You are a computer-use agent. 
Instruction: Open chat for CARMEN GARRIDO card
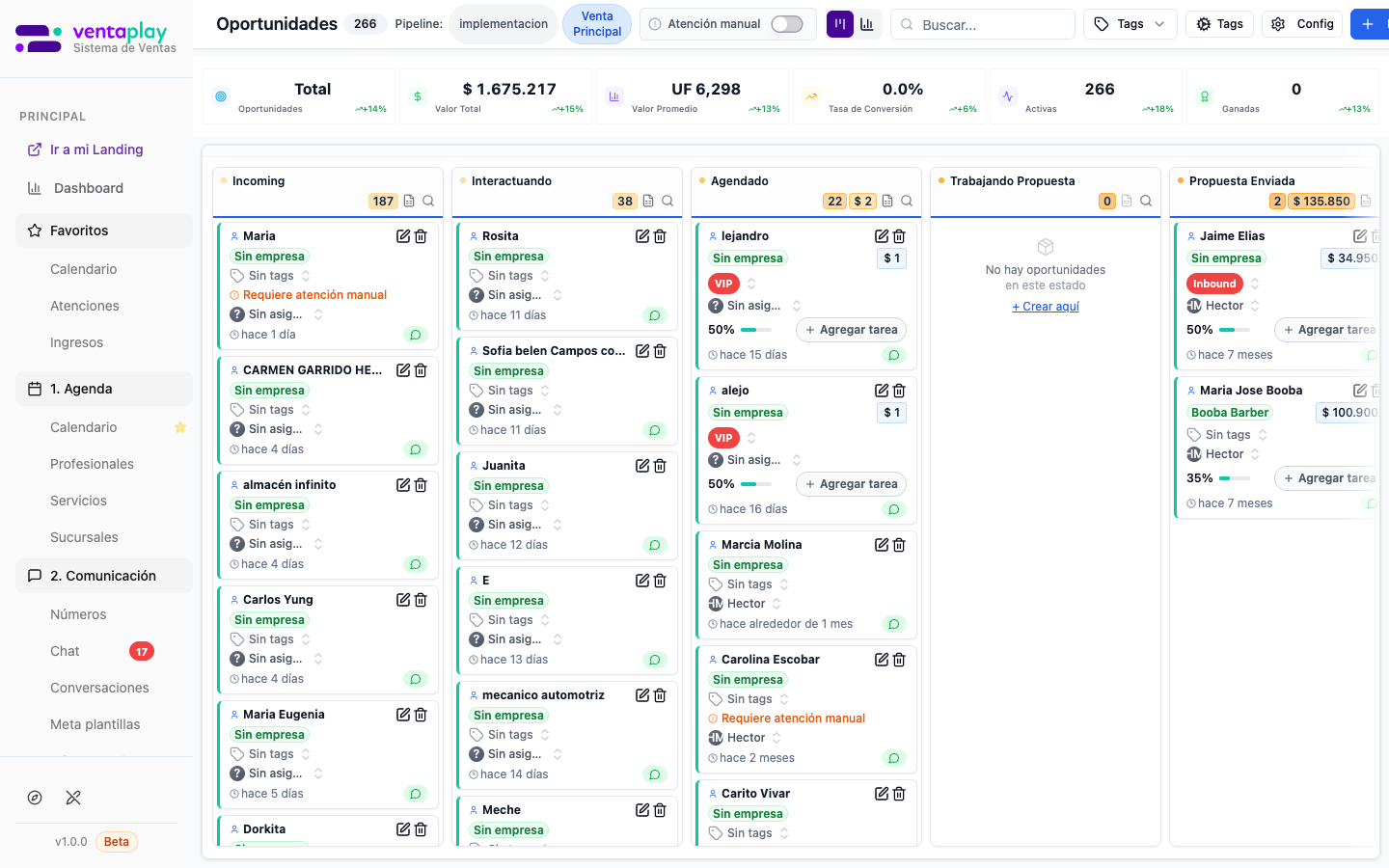coord(415,449)
